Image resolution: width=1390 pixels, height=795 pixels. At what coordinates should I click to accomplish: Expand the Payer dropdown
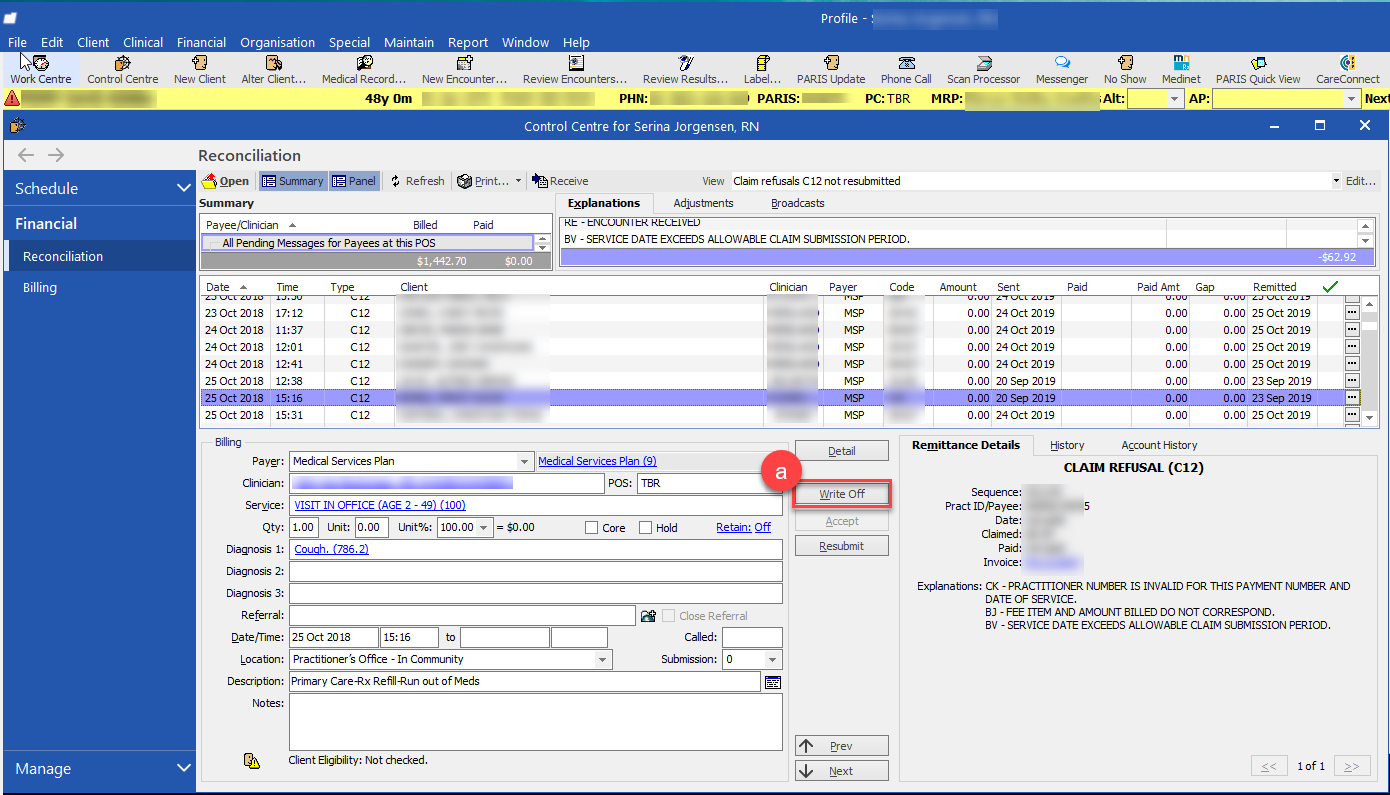click(524, 462)
